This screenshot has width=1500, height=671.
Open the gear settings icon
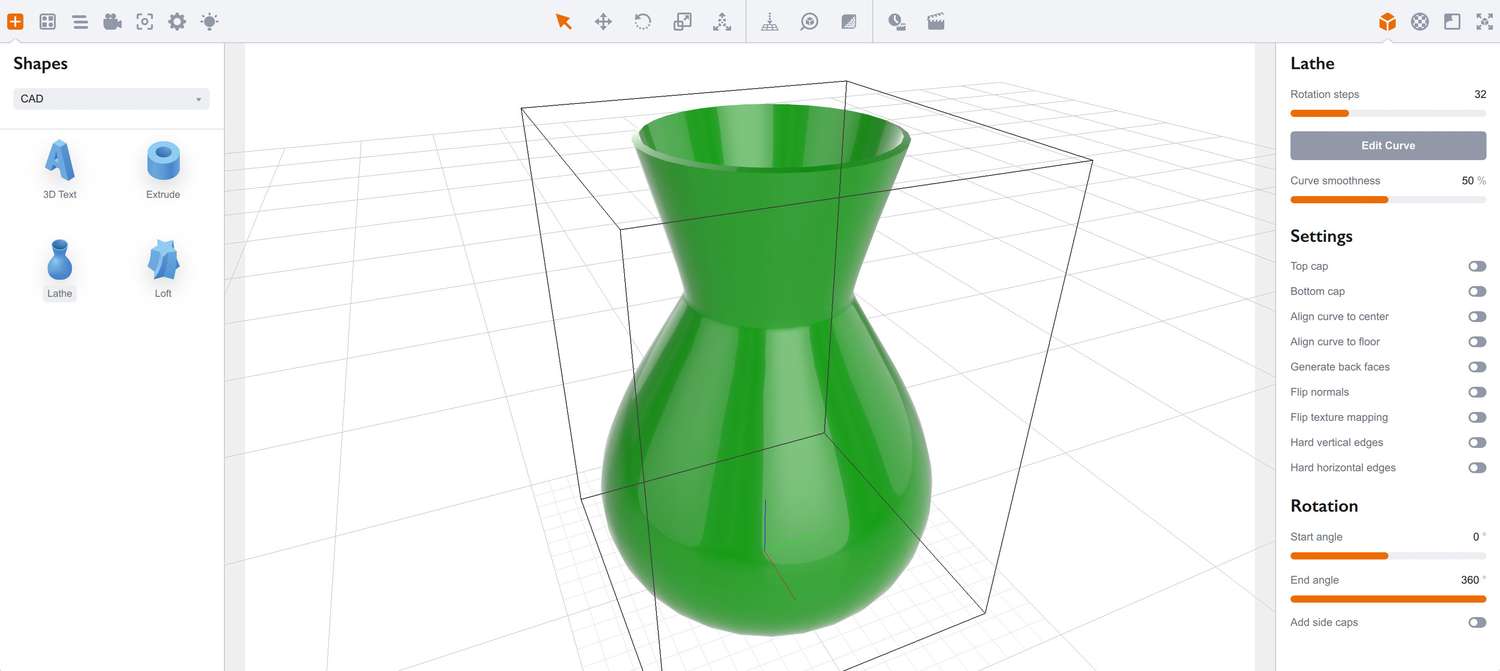click(x=177, y=21)
